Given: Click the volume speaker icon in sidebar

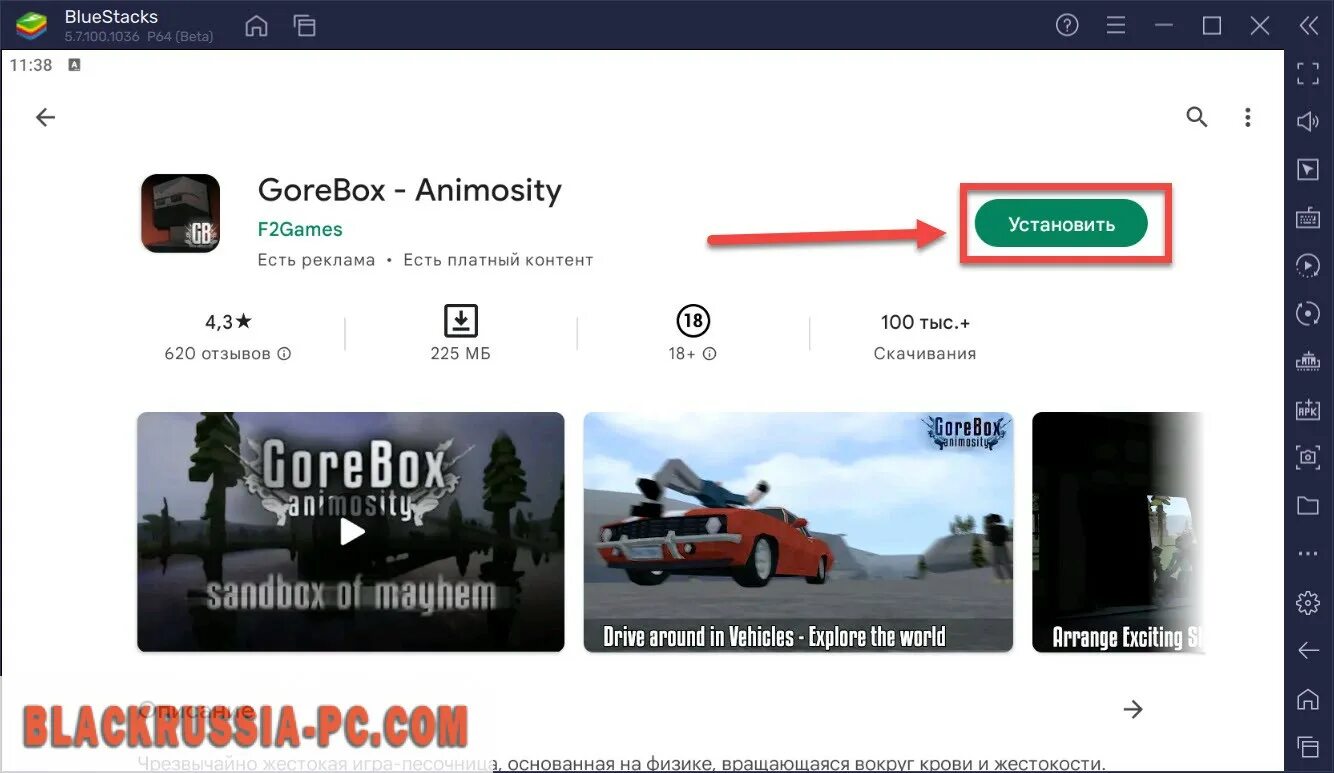Looking at the screenshot, I should [1308, 121].
